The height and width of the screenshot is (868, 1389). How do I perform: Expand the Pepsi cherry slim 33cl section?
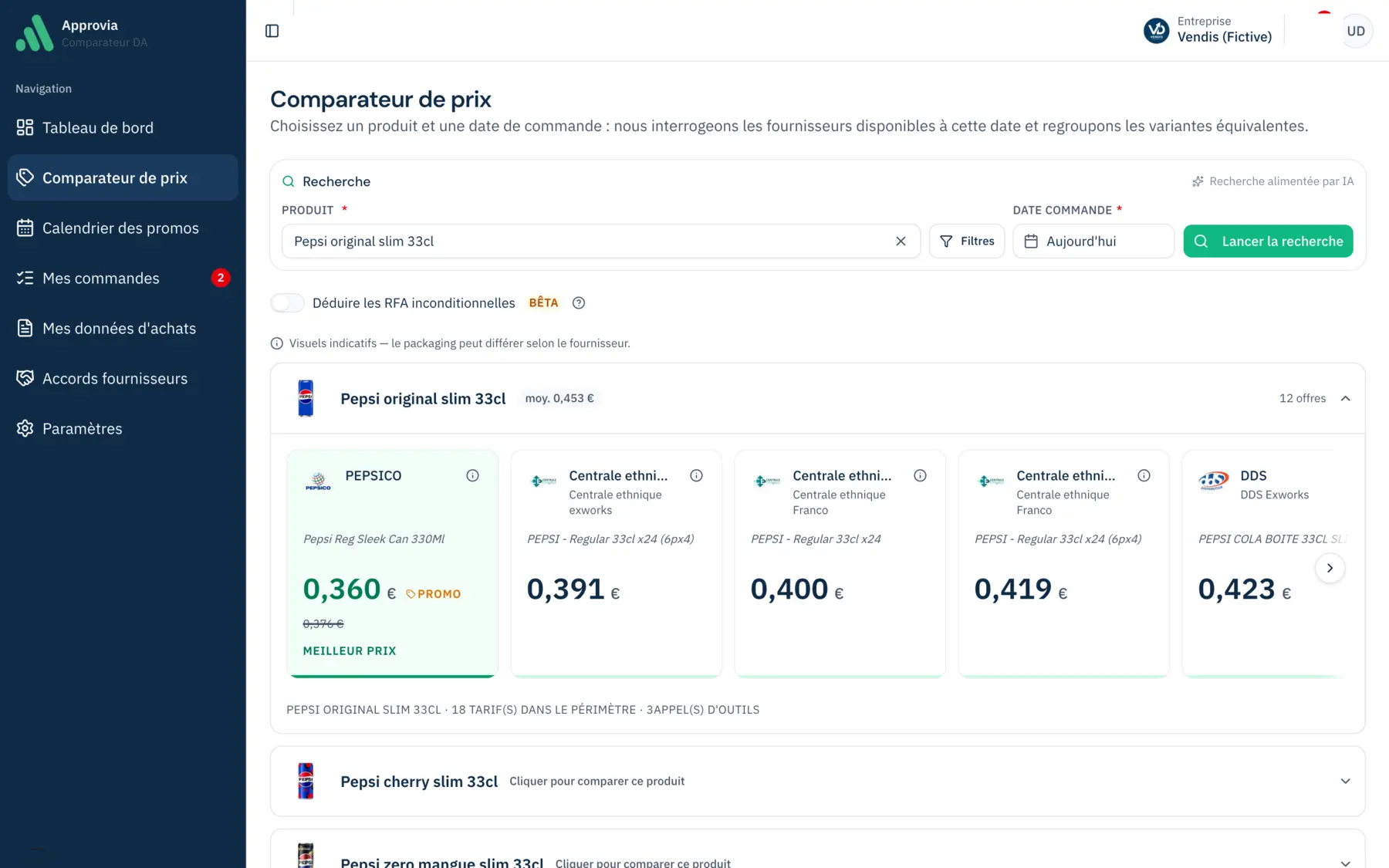click(x=1345, y=781)
